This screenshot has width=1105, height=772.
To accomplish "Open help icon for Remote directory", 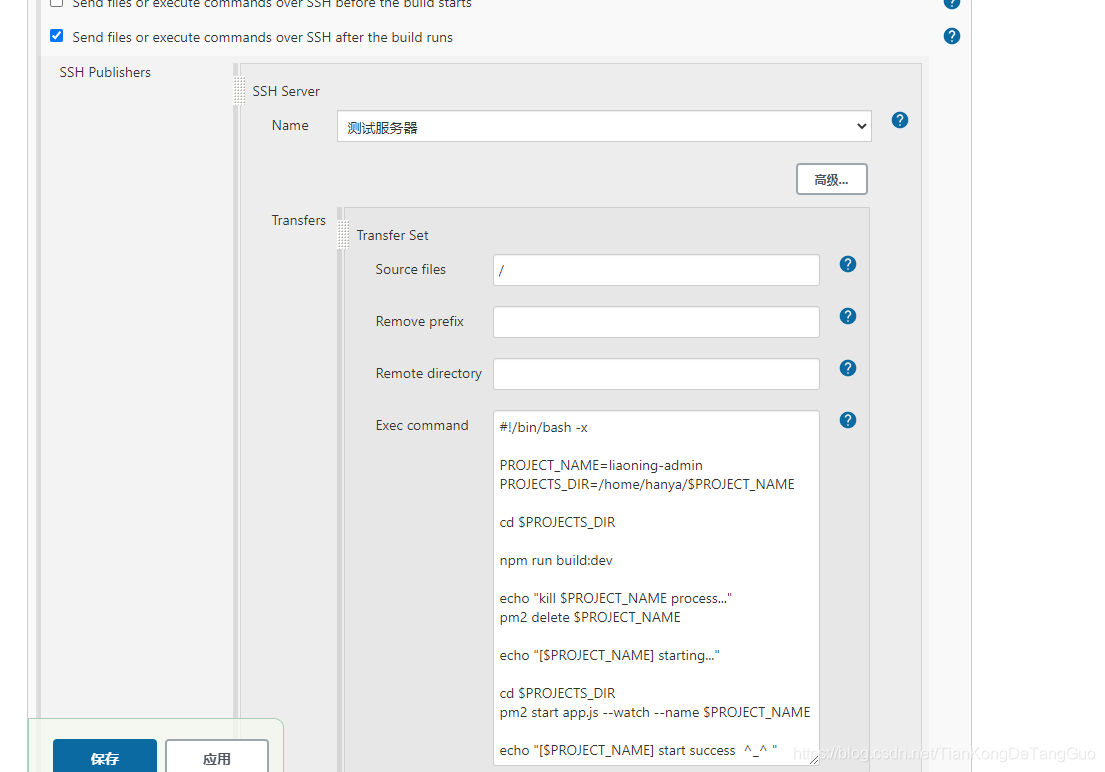I will [x=847, y=368].
